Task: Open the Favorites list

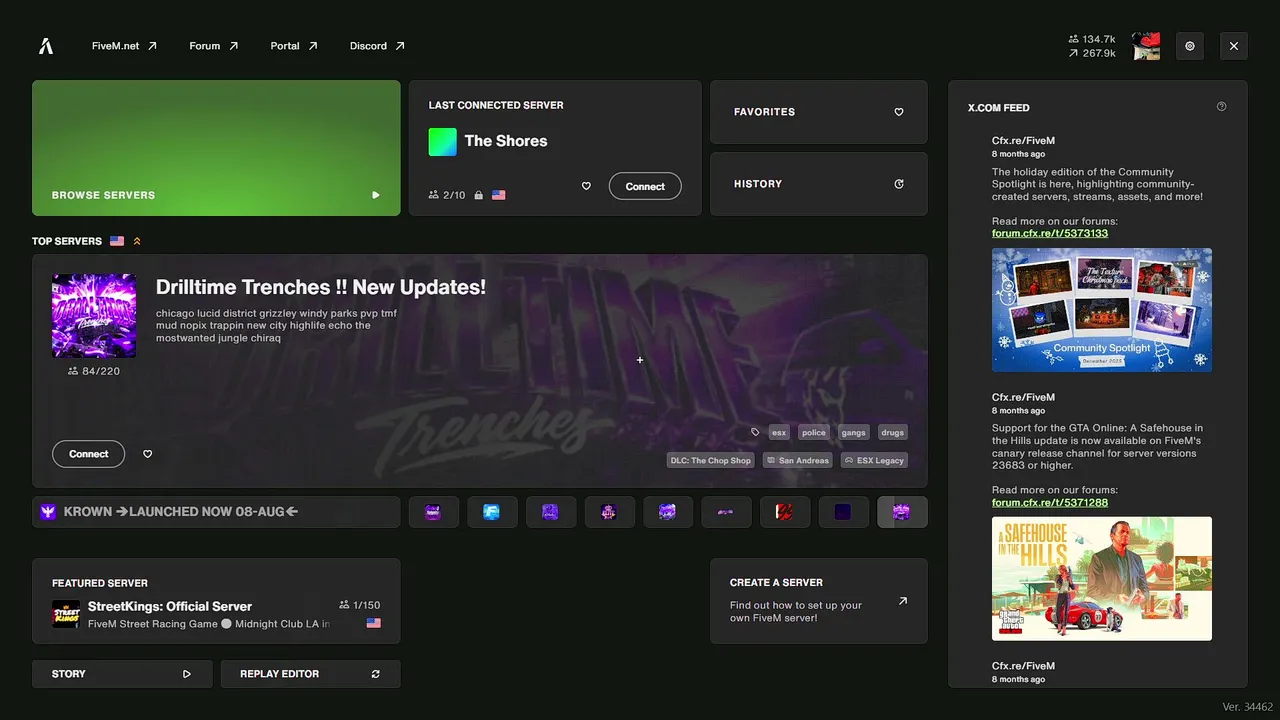Action: pyautogui.click(x=819, y=112)
